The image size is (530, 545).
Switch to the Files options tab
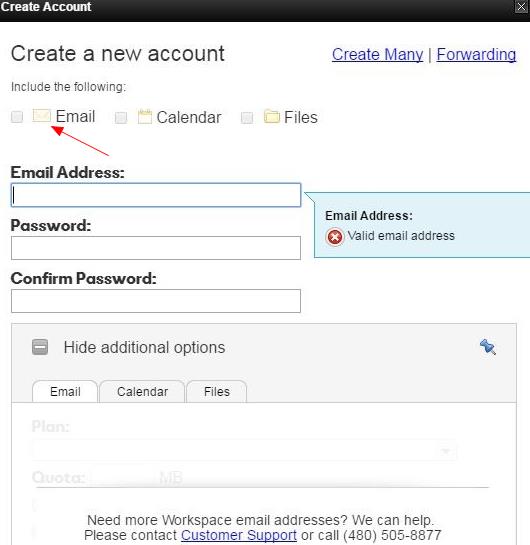217,392
